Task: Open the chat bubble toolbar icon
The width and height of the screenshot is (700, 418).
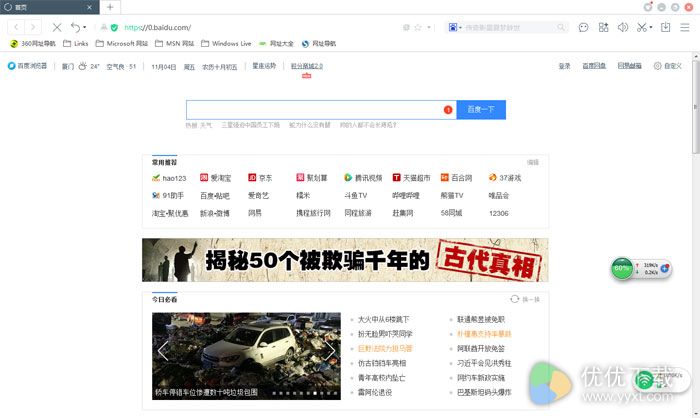Action: 583,27
